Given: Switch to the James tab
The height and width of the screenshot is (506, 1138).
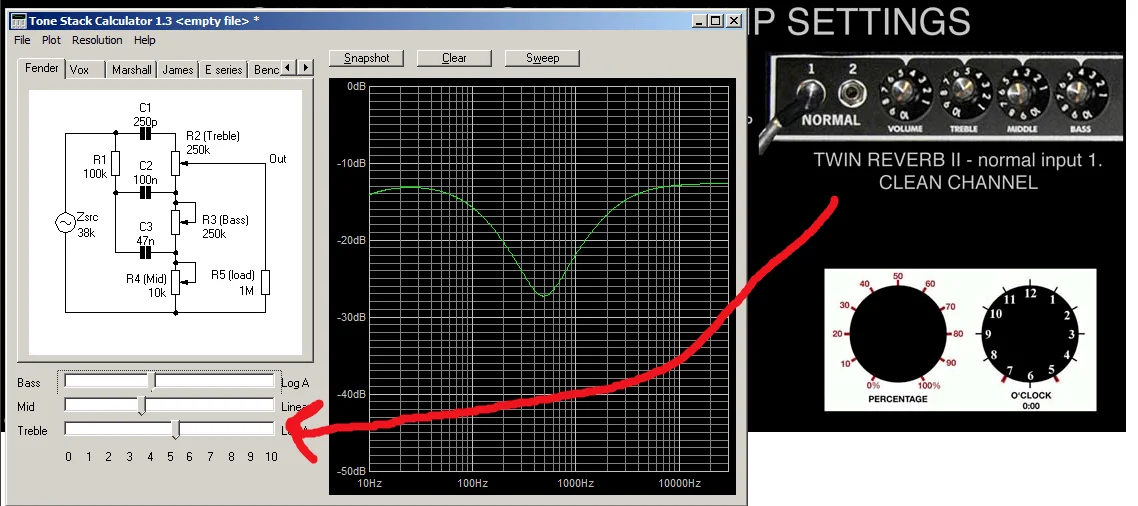Looking at the screenshot, I should coord(177,70).
